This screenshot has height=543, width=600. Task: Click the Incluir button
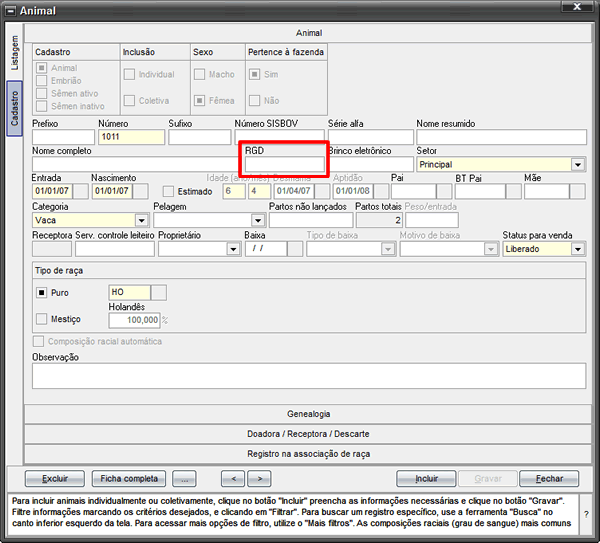click(426, 478)
